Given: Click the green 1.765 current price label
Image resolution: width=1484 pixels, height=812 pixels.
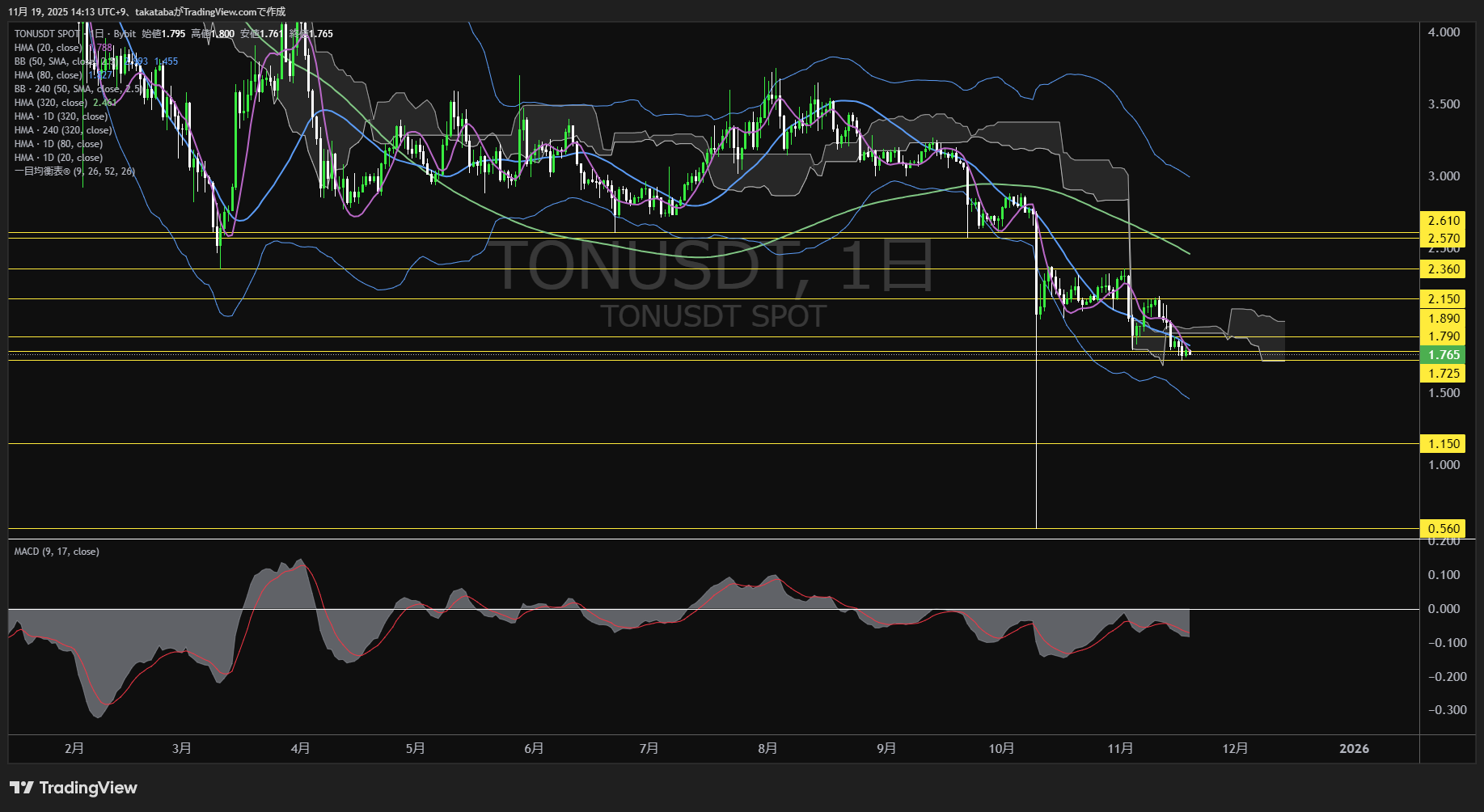Looking at the screenshot, I should click(x=1443, y=355).
